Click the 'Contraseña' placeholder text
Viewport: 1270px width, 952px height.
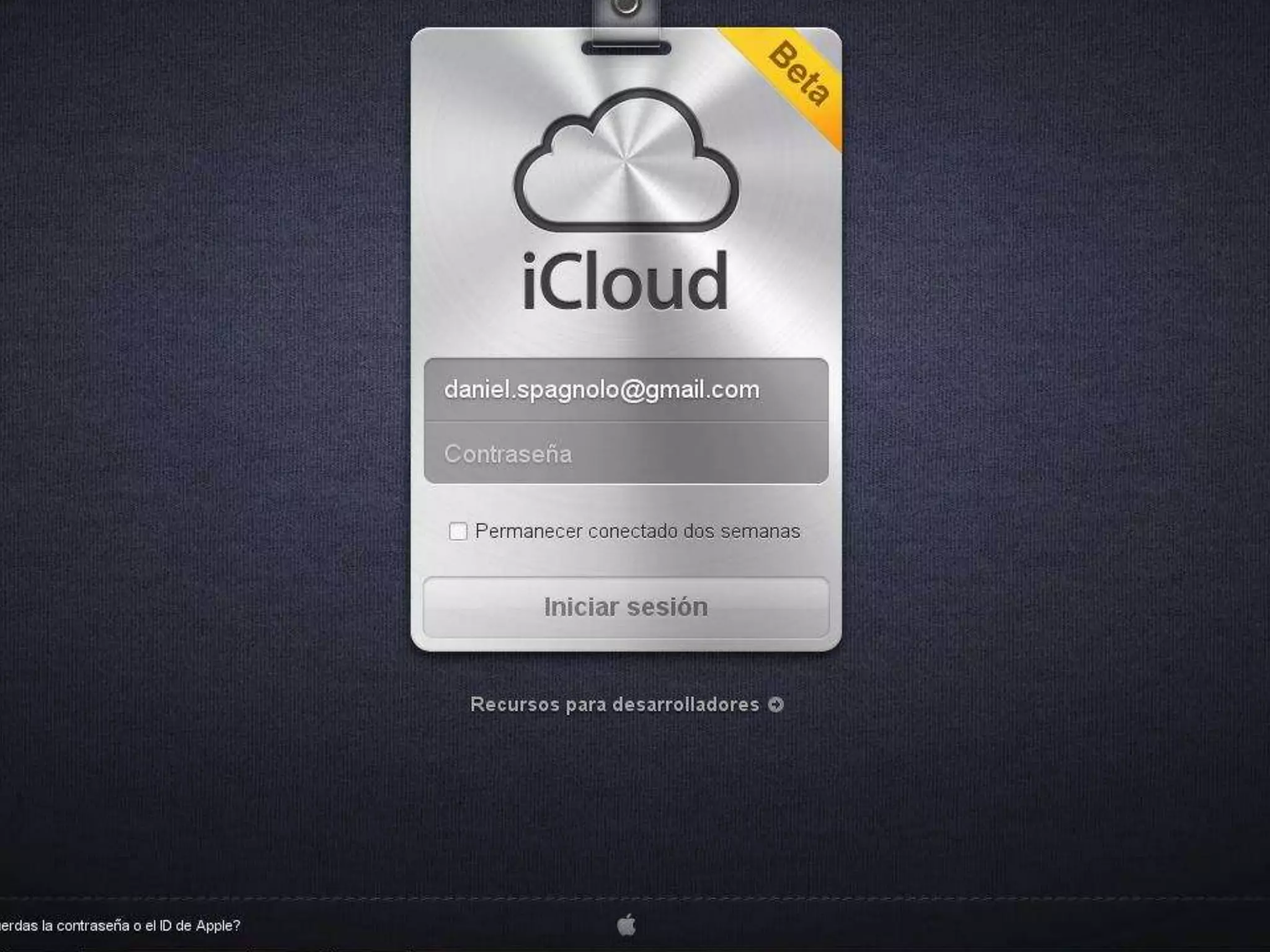pos(508,454)
